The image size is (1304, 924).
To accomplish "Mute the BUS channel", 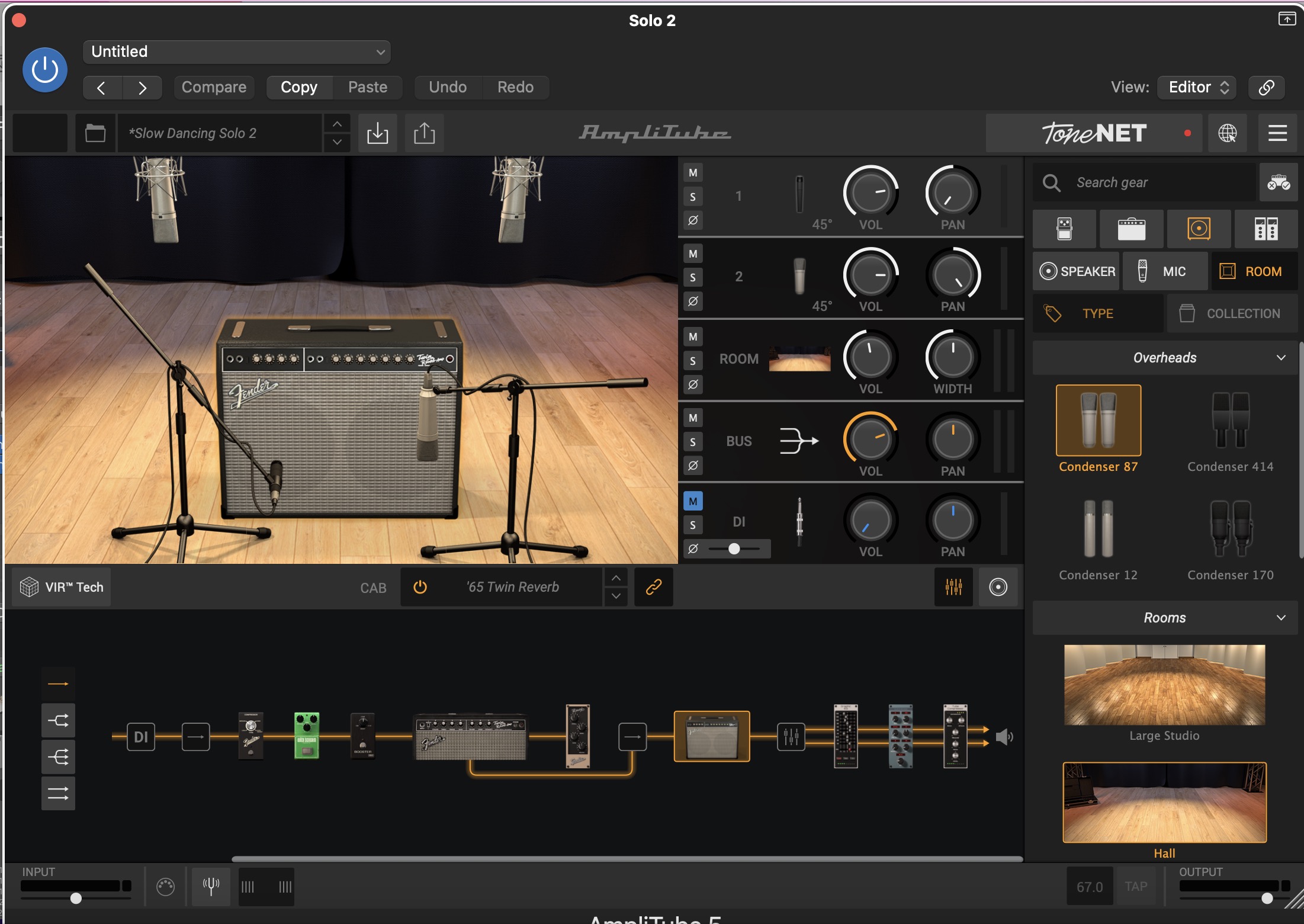I will tap(693, 418).
